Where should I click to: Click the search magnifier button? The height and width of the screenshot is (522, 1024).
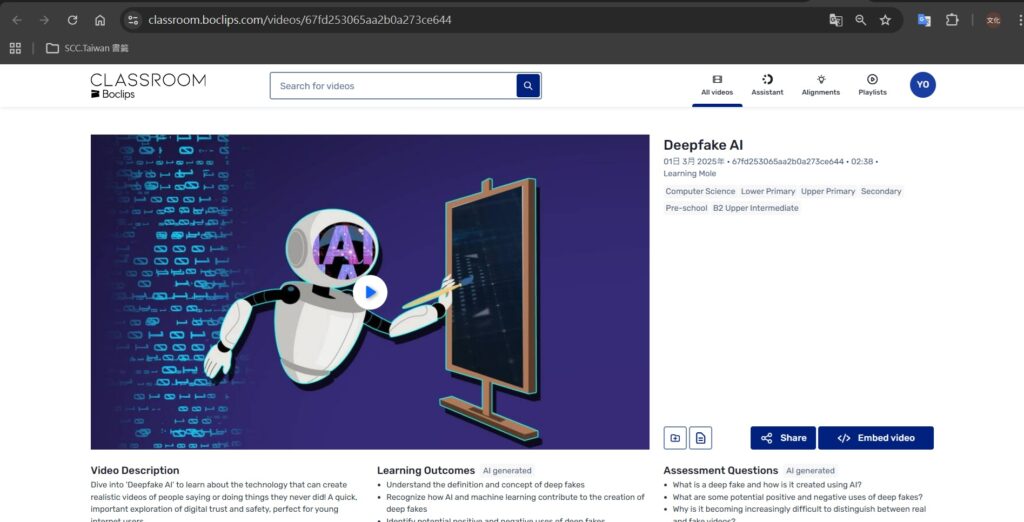(528, 86)
